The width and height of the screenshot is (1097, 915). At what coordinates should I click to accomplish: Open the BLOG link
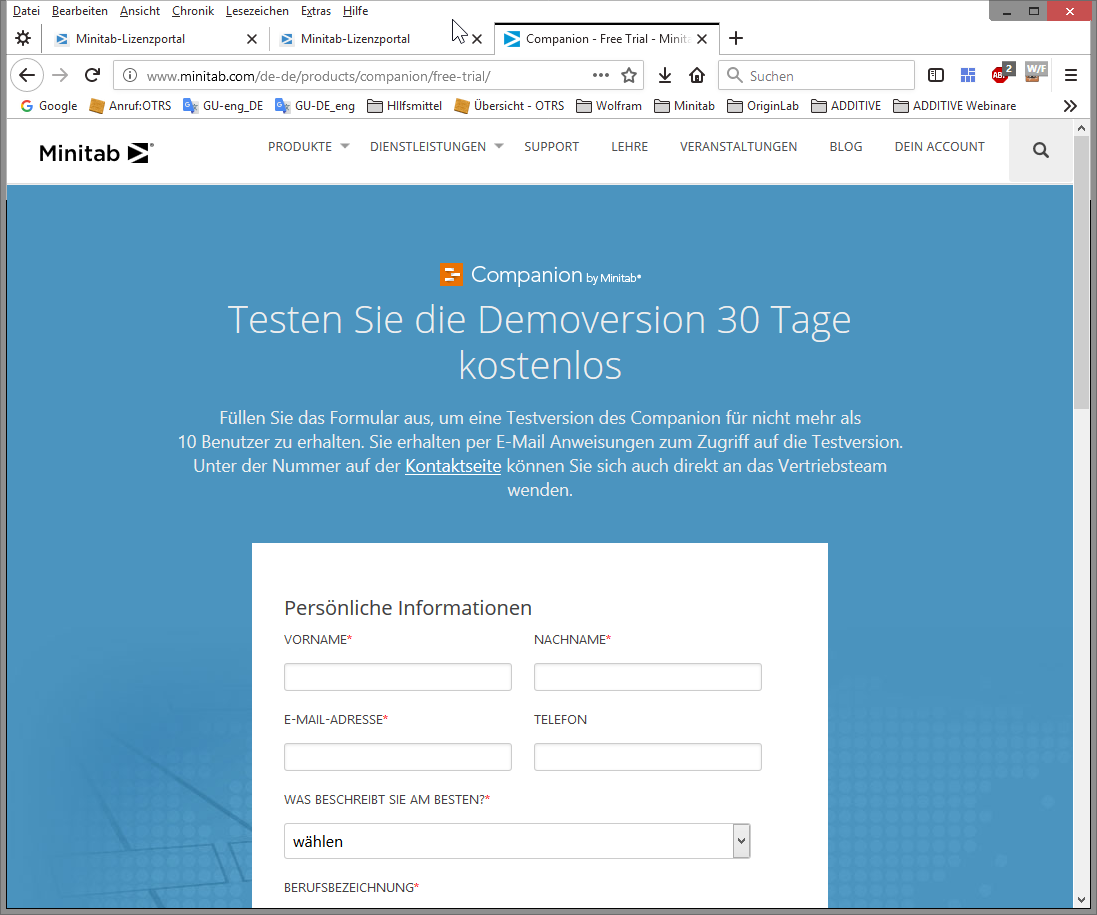coord(846,146)
